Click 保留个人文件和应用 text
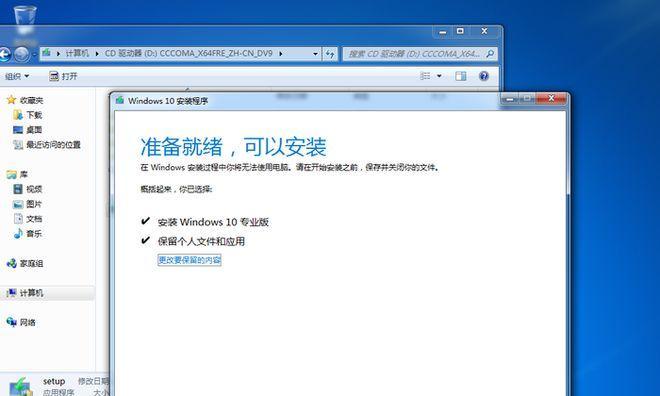 pyautogui.click(x=201, y=242)
